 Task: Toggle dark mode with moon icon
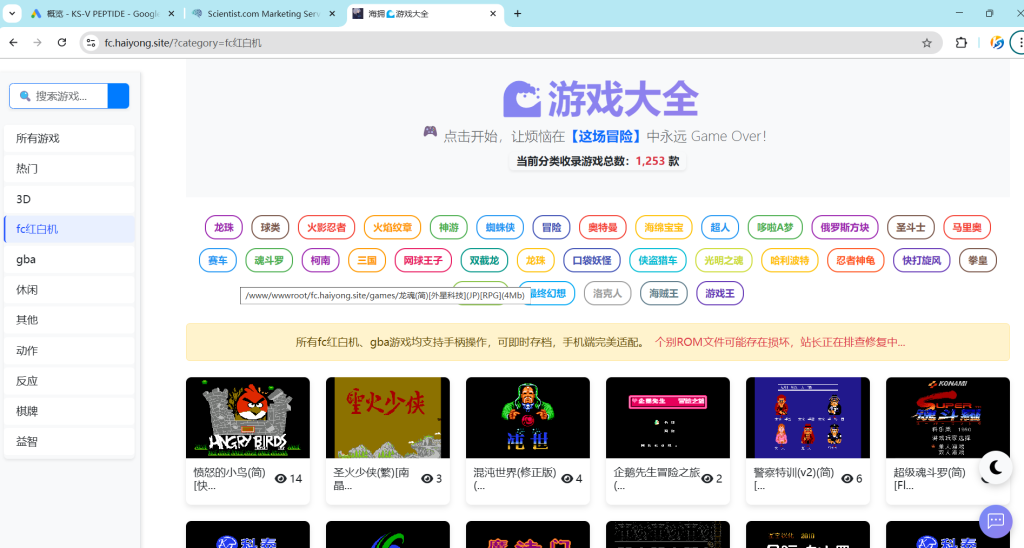995,467
